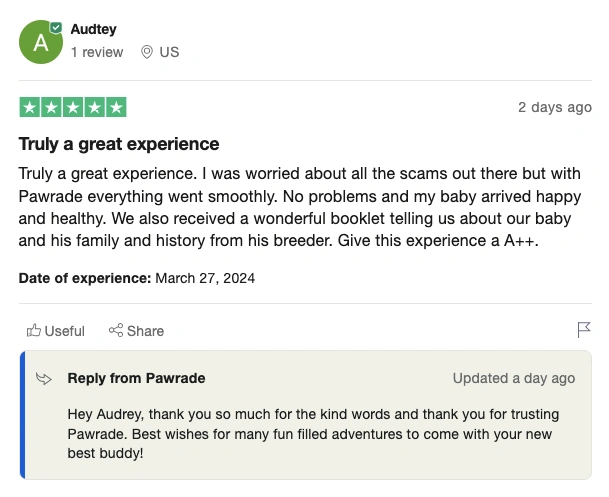Open the "Truly a great experience" review title

point(119,144)
